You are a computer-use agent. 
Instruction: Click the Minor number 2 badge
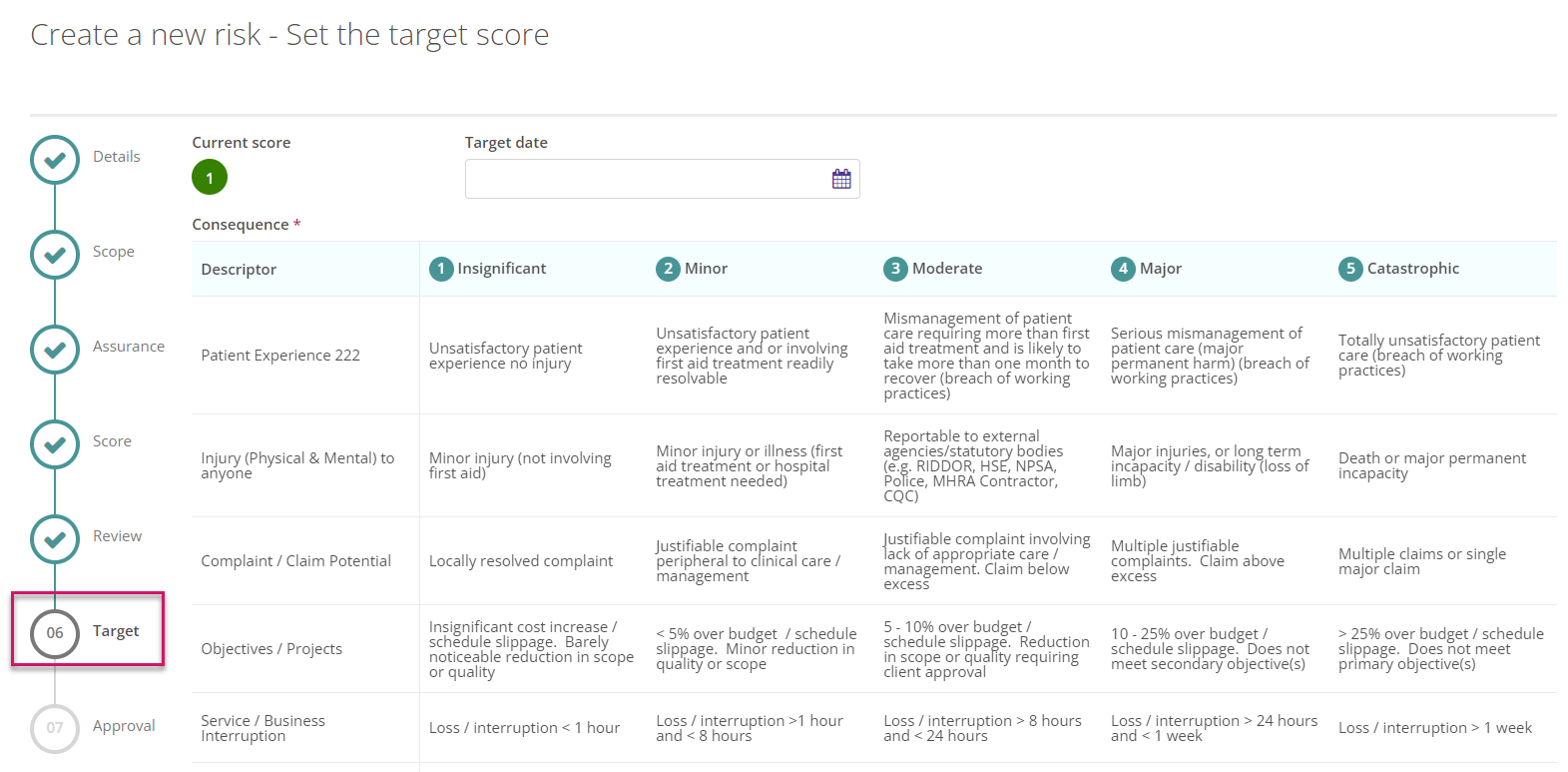[x=668, y=269]
